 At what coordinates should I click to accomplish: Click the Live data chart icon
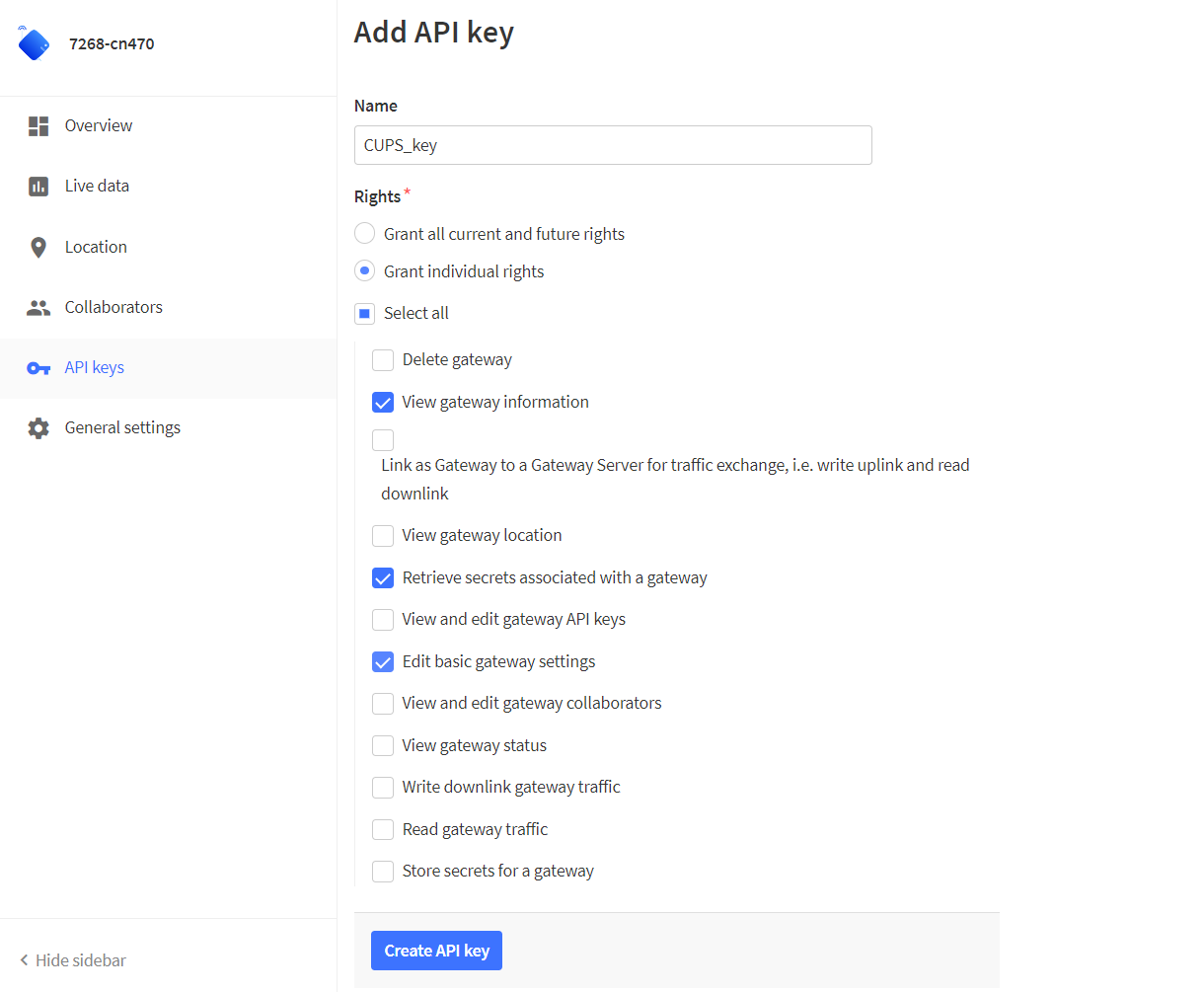[x=38, y=187]
